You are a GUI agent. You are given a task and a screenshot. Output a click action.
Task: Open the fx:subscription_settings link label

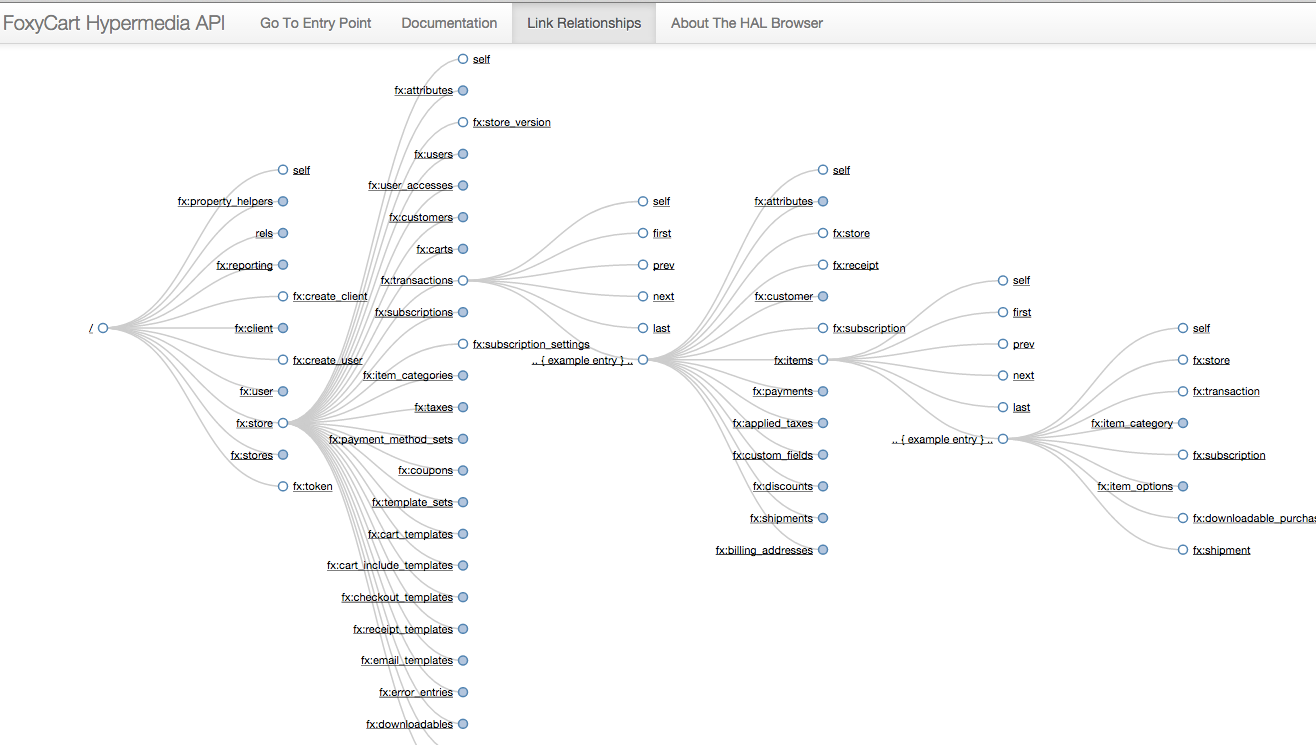(531, 345)
